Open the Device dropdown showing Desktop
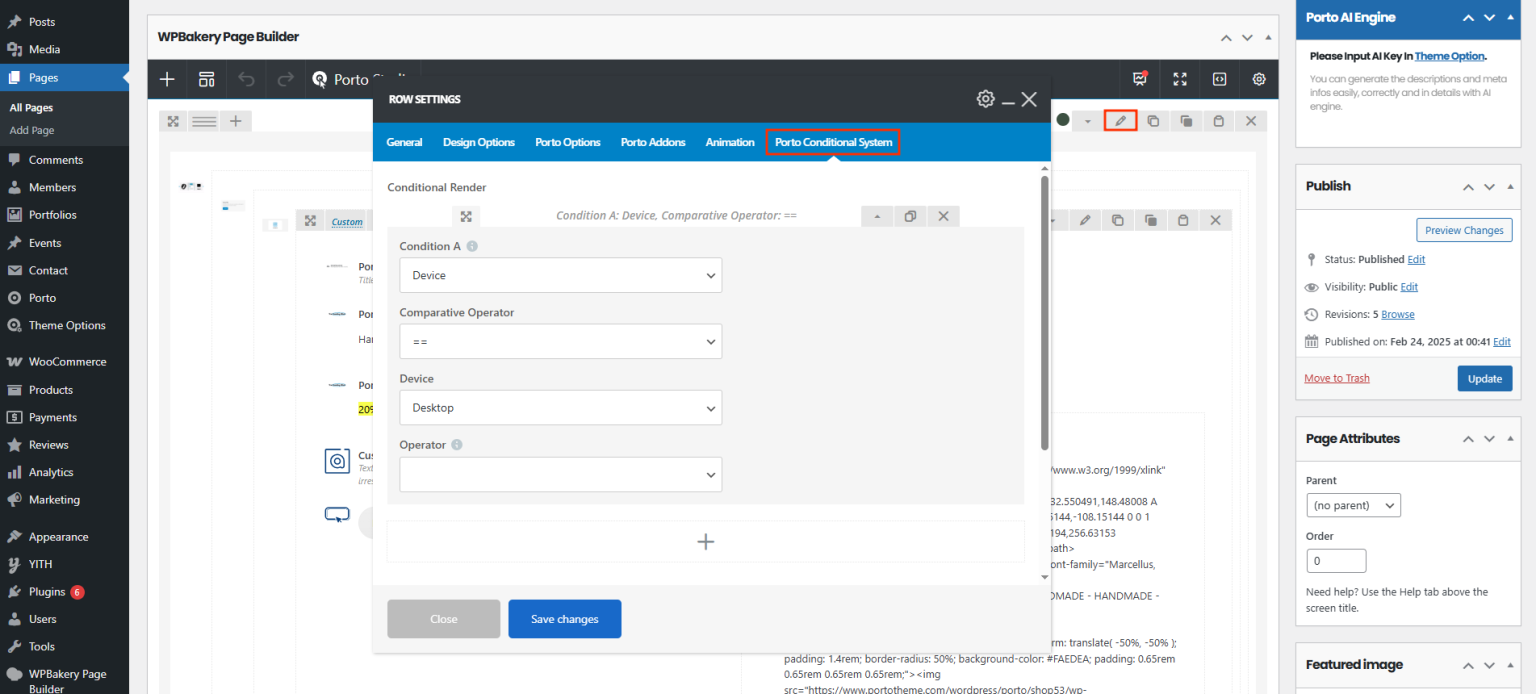The image size is (1536, 694). point(560,408)
